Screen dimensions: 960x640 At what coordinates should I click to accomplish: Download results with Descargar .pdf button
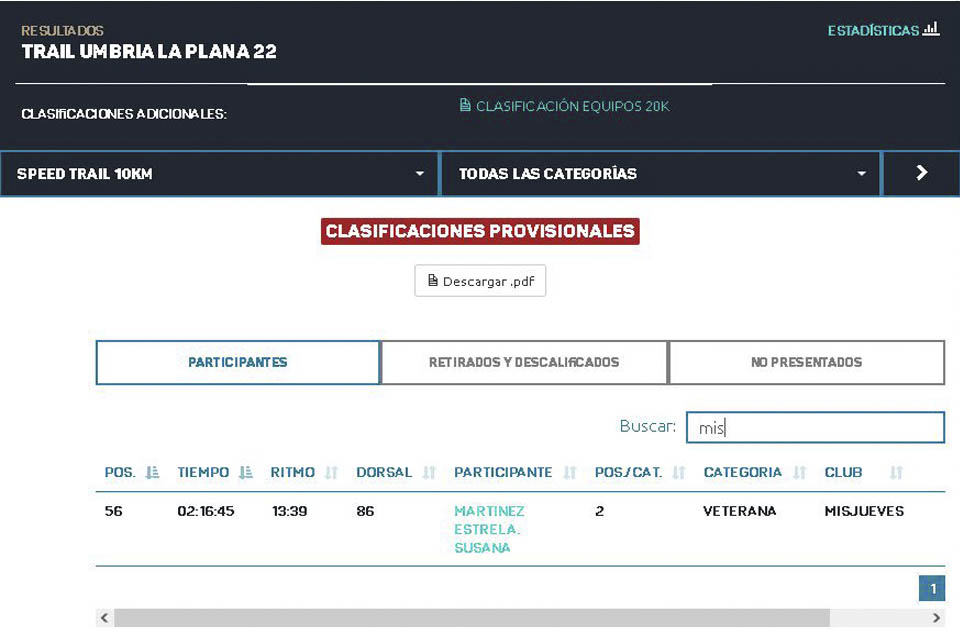pyautogui.click(x=480, y=281)
